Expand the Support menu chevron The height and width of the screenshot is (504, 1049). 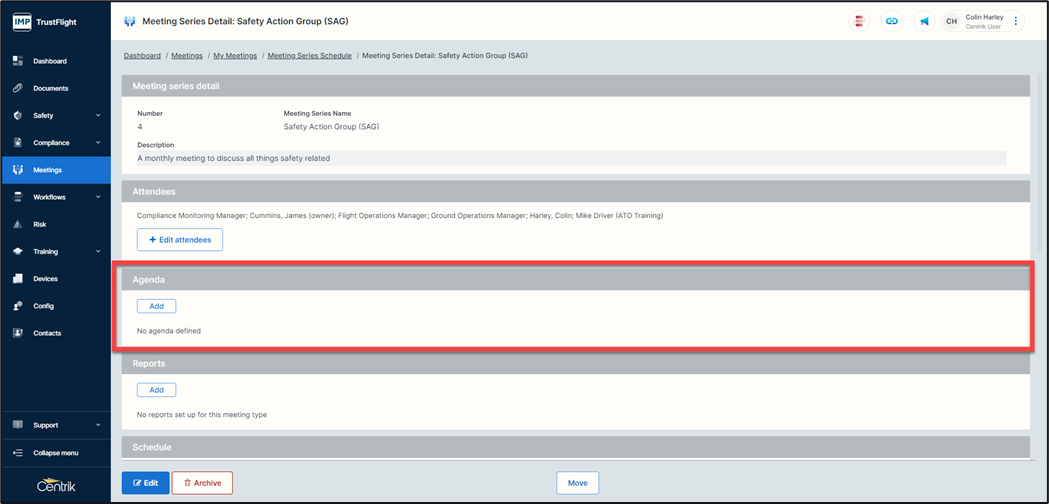click(x=98, y=425)
